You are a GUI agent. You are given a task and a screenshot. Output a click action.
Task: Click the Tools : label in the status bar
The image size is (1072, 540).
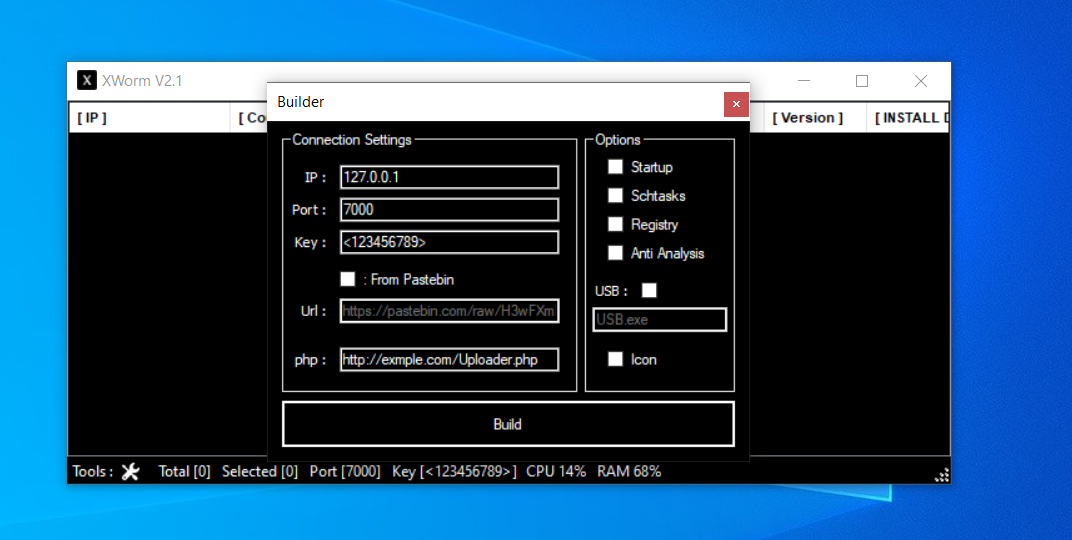tap(93, 472)
